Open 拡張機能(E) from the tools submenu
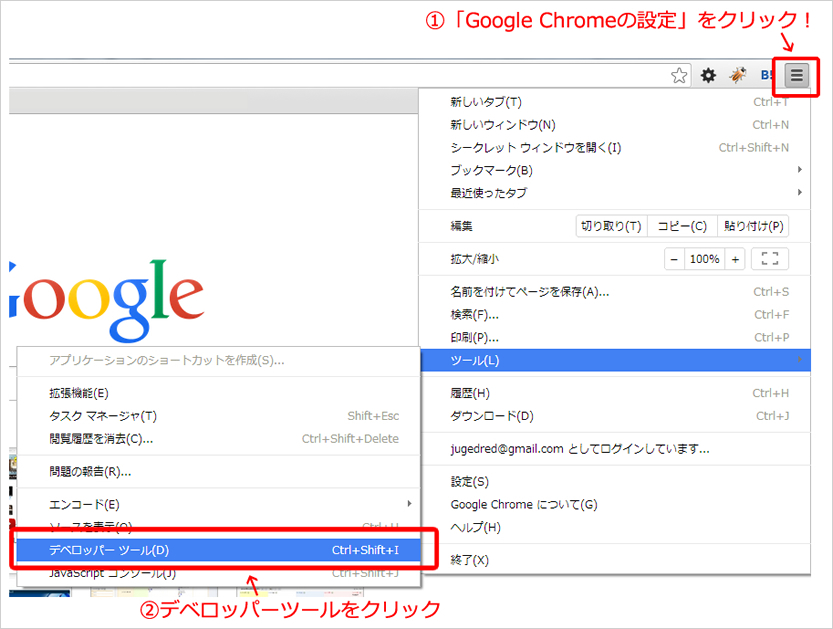Screen dimensions: 833x629 pos(80,393)
